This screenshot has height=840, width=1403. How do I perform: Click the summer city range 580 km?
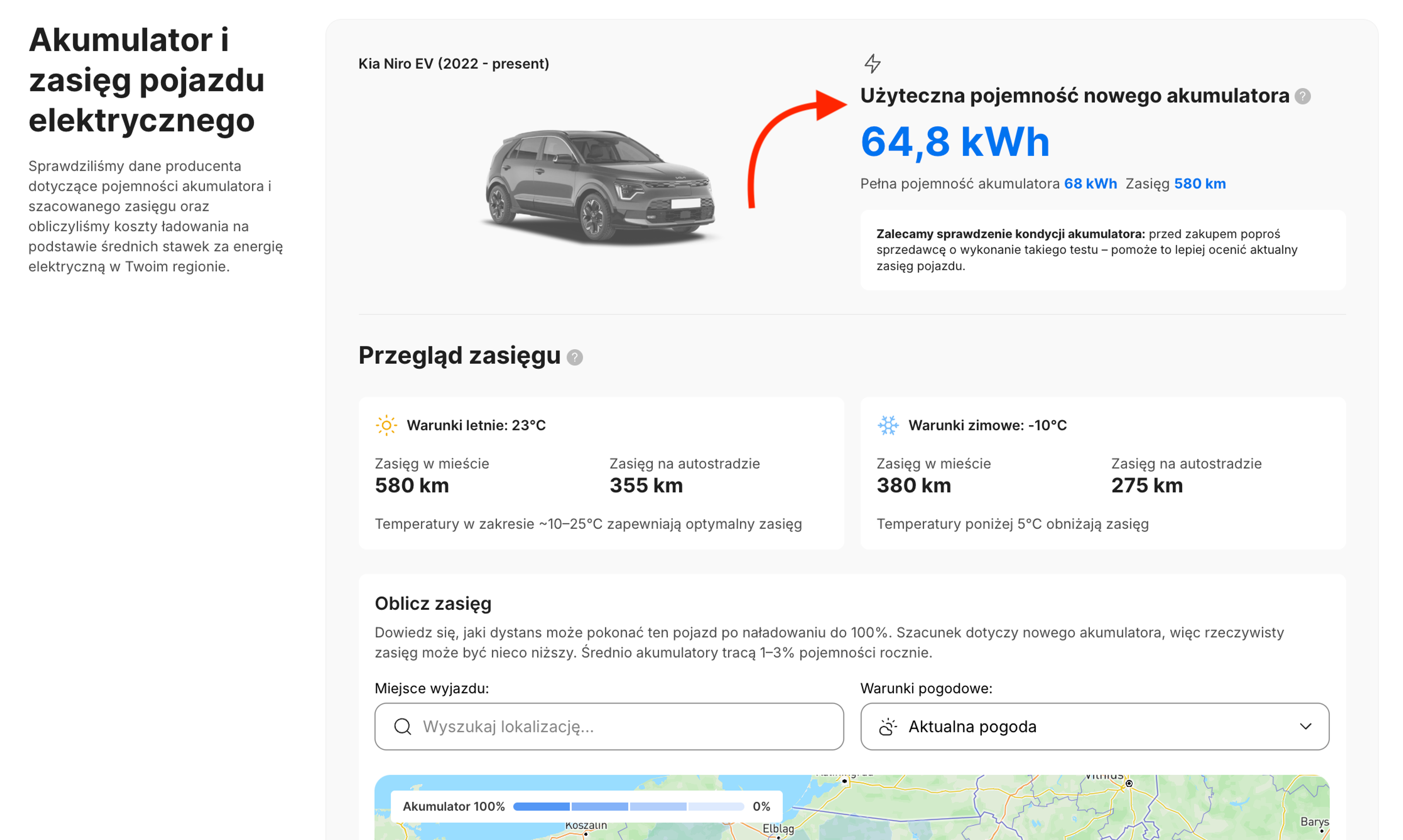pyautogui.click(x=412, y=485)
